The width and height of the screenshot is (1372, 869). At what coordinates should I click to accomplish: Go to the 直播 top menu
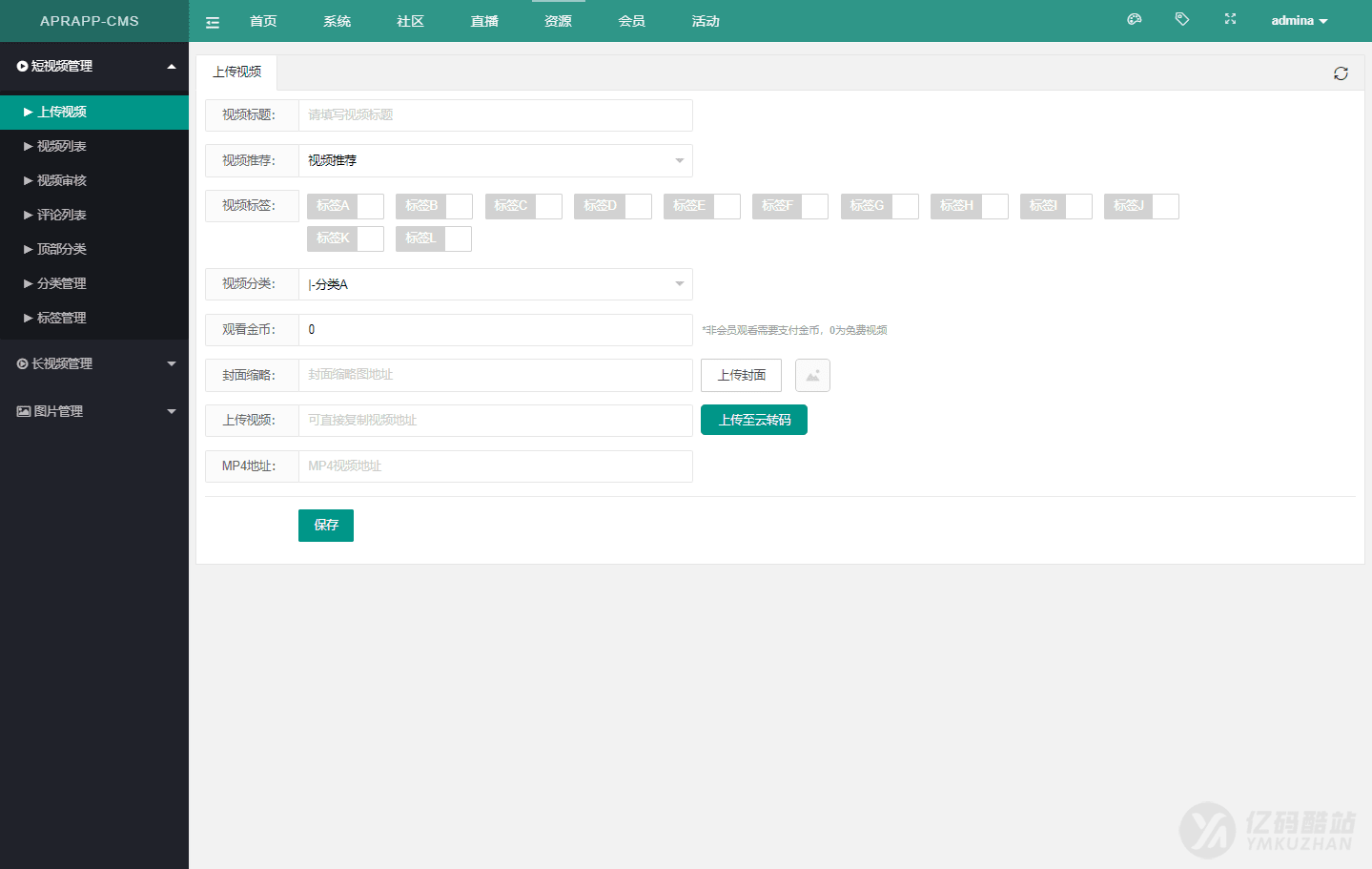coord(484,21)
